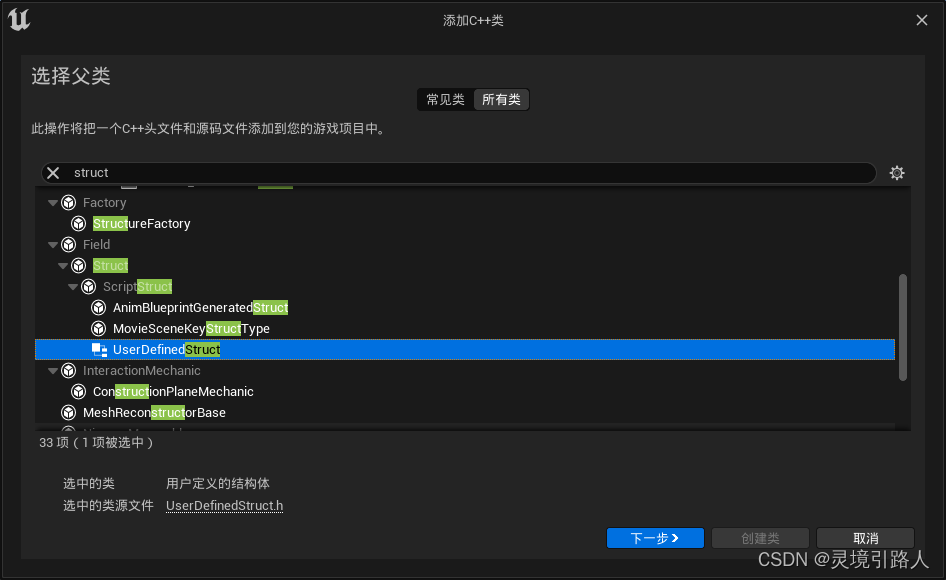This screenshot has height=580, width=946.
Task: Open the UserDefinedStruct.h source file link
Action: point(224,506)
